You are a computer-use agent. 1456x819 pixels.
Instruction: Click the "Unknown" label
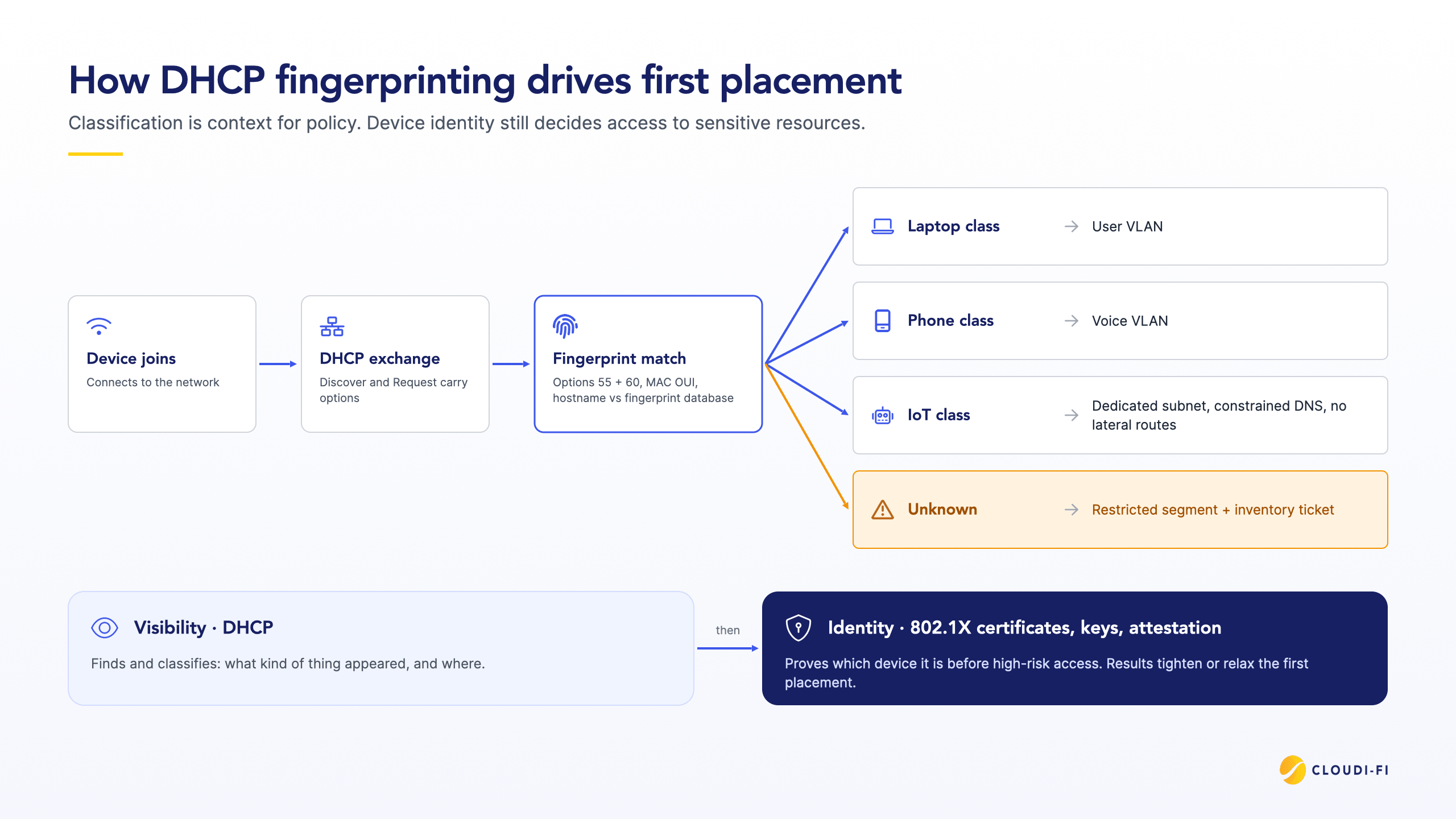(x=942, y=510)
